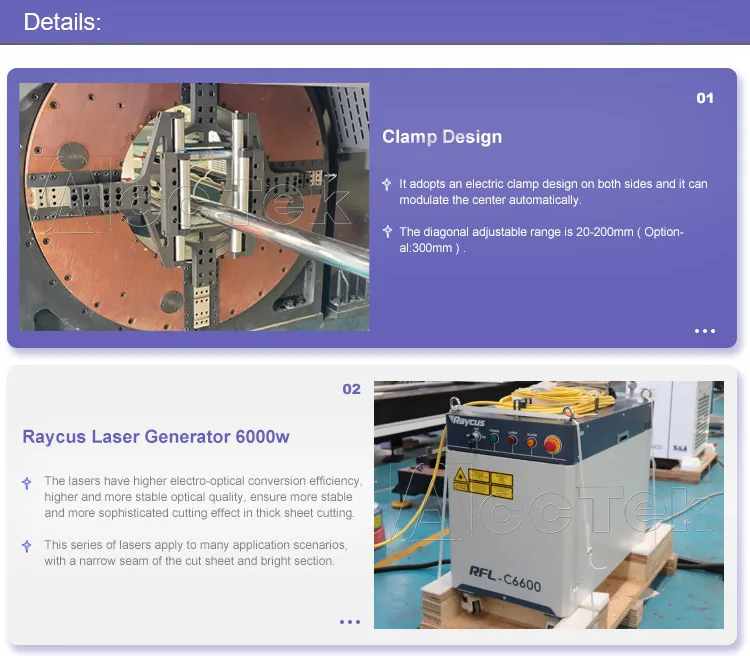Image resolution: width=750 pixels, height=656 pixels.
Task: Click the 01 section number
Action: coord(705,98)
